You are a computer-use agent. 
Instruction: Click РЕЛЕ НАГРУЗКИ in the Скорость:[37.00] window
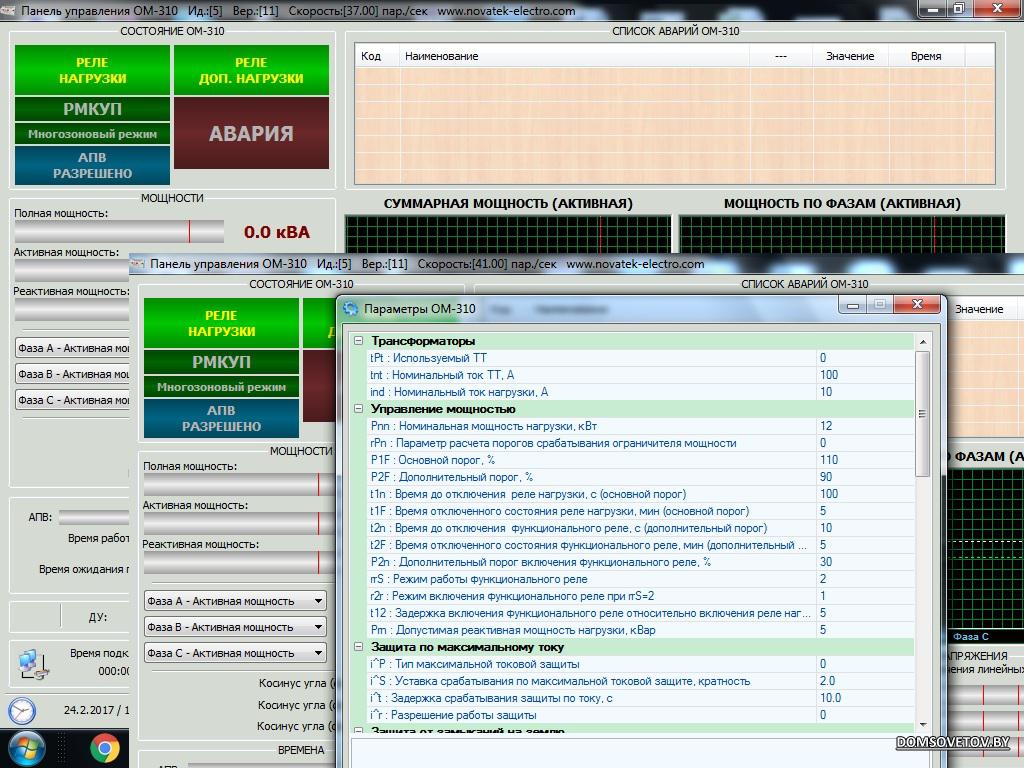point(92,71)
